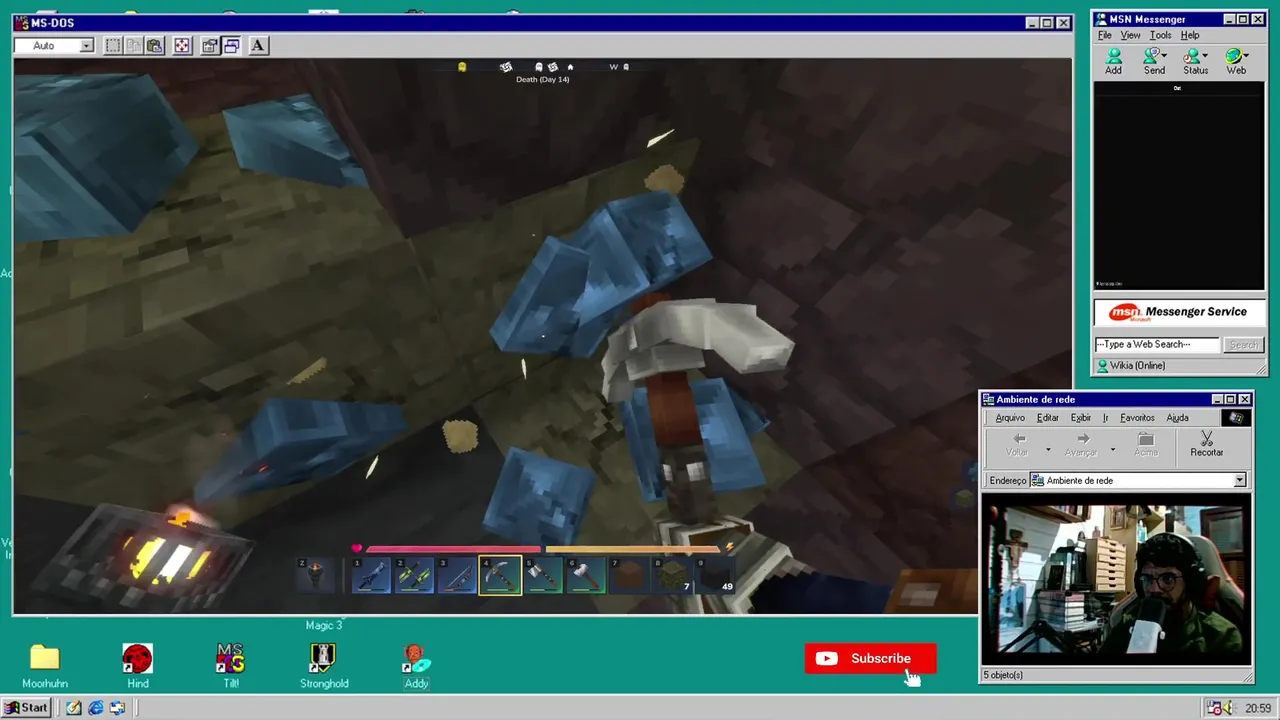Click the Voltar back button
This screenshot has height=720, width=1280.
click(x=1017, y=445)
